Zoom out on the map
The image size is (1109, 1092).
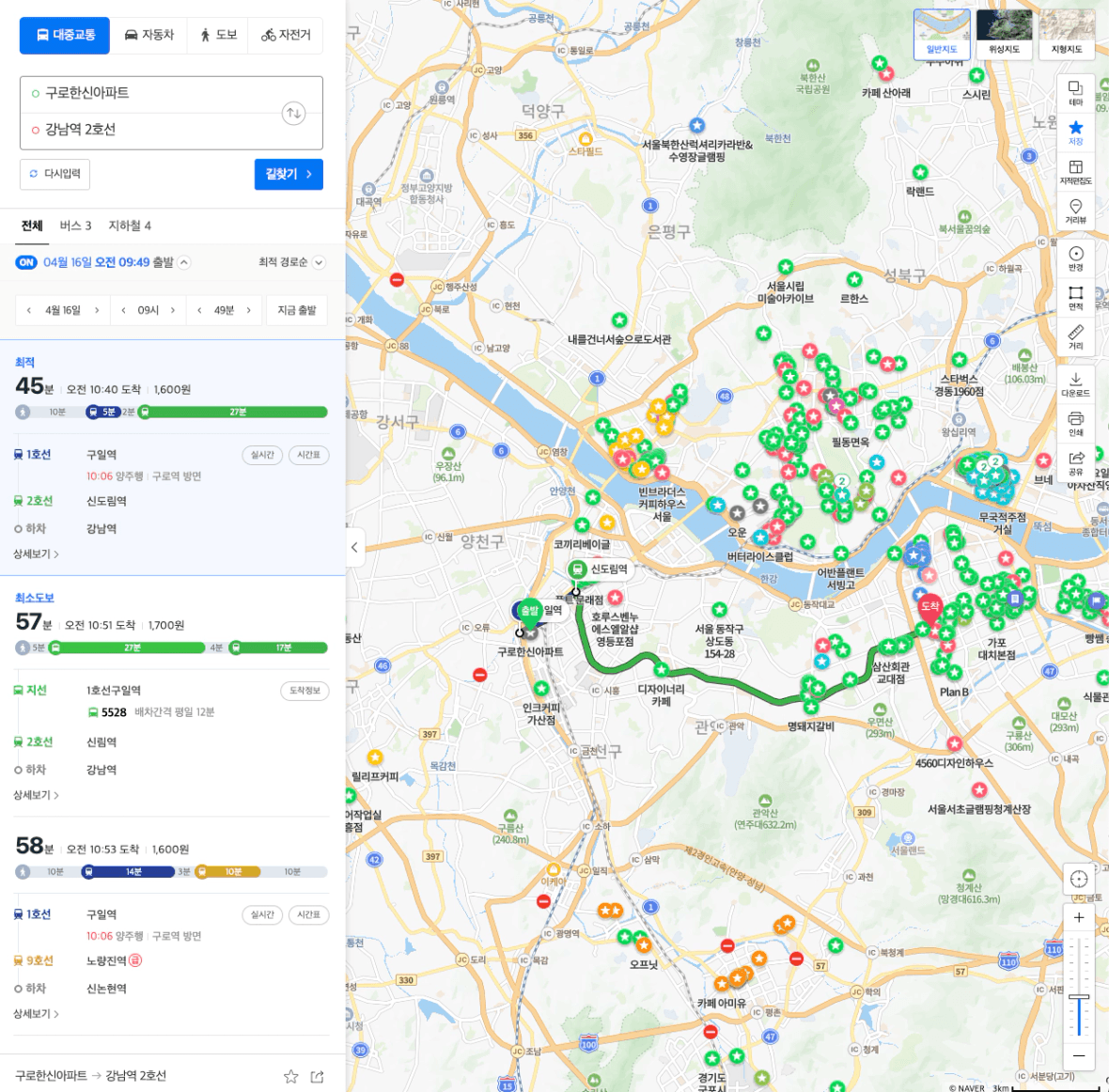click(1079, 1056)
